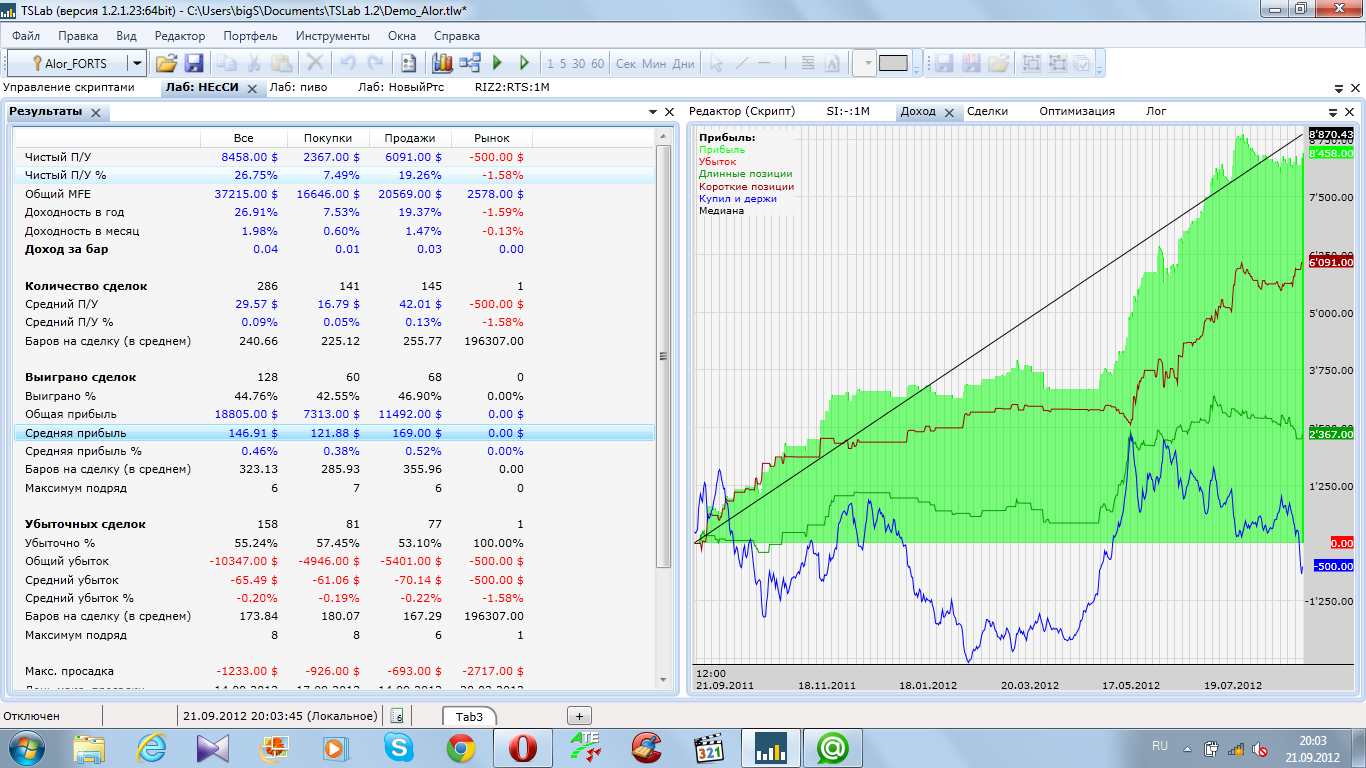Open the Alor_FORTS account dropdown arrow
This screenshot has height=768, width=1366.
point(137,63)
